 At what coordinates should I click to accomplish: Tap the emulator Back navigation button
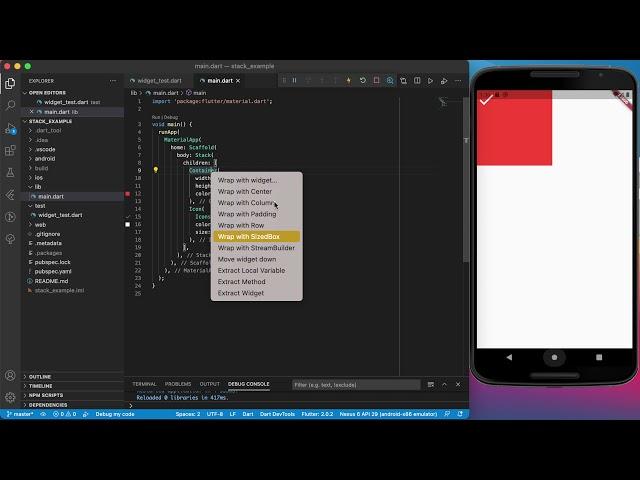coord(509,357)
